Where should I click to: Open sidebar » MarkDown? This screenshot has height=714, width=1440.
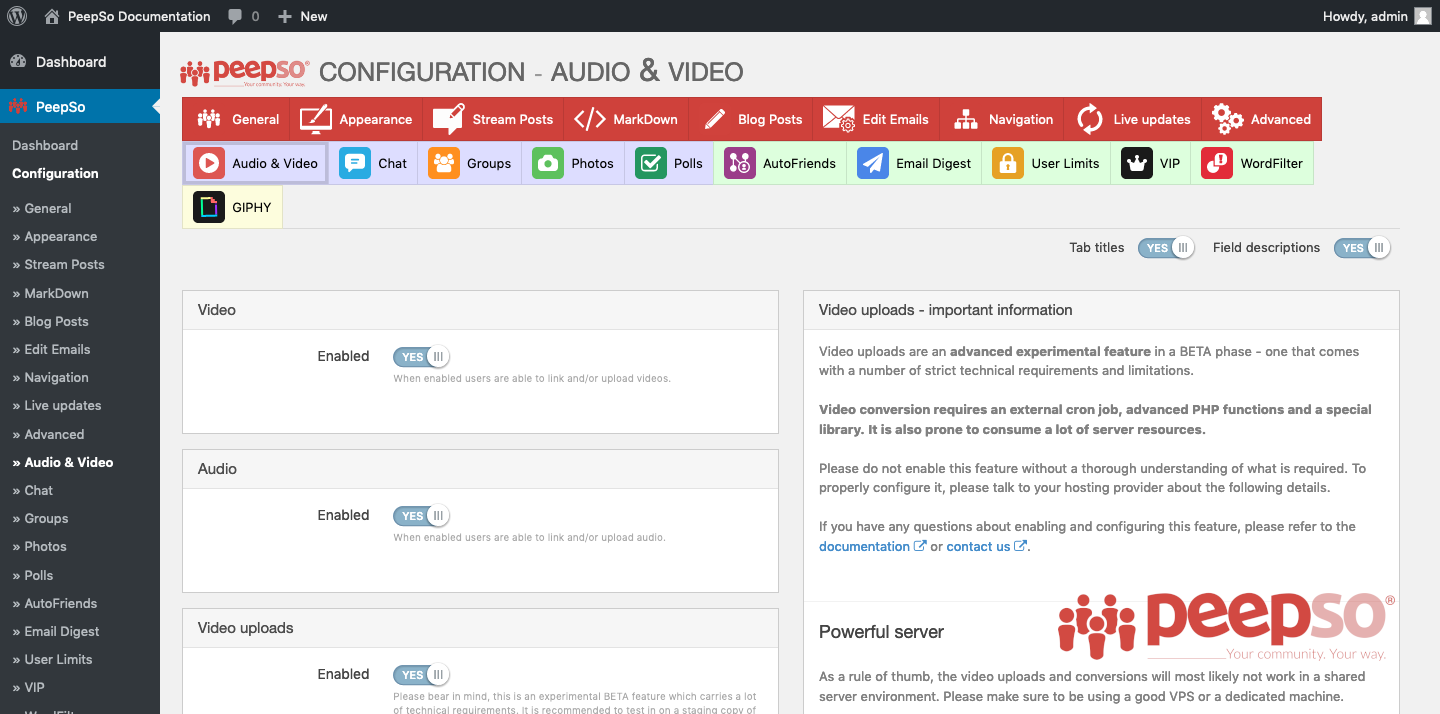click(50, 293)
